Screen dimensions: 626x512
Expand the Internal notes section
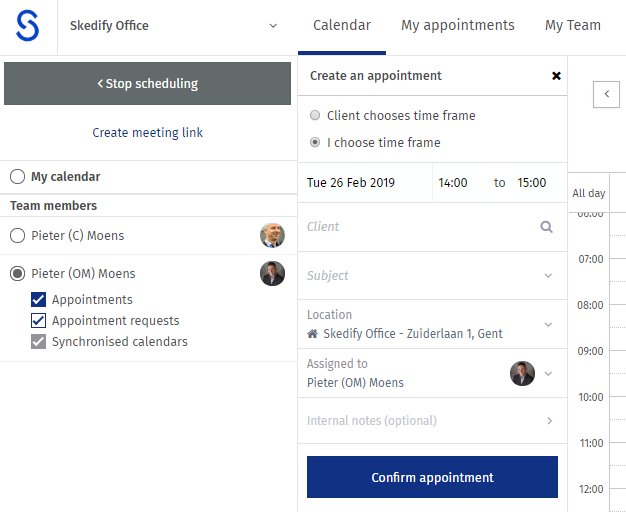(549, 421)
